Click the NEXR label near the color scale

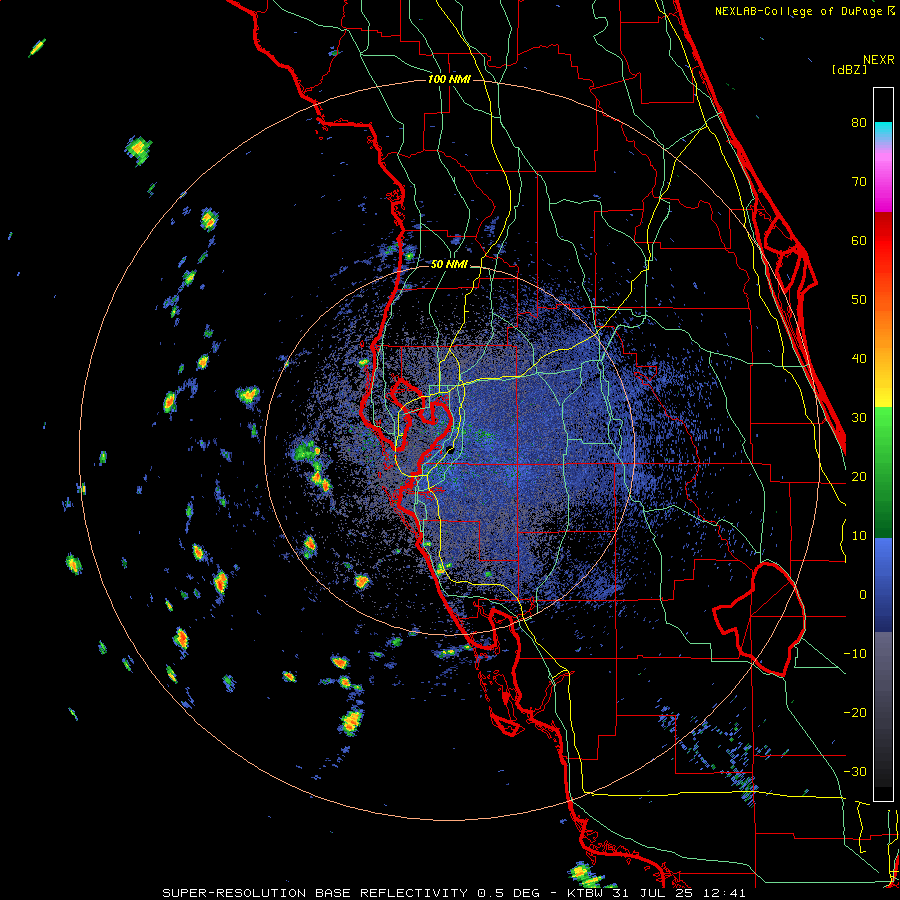[879, 60]
